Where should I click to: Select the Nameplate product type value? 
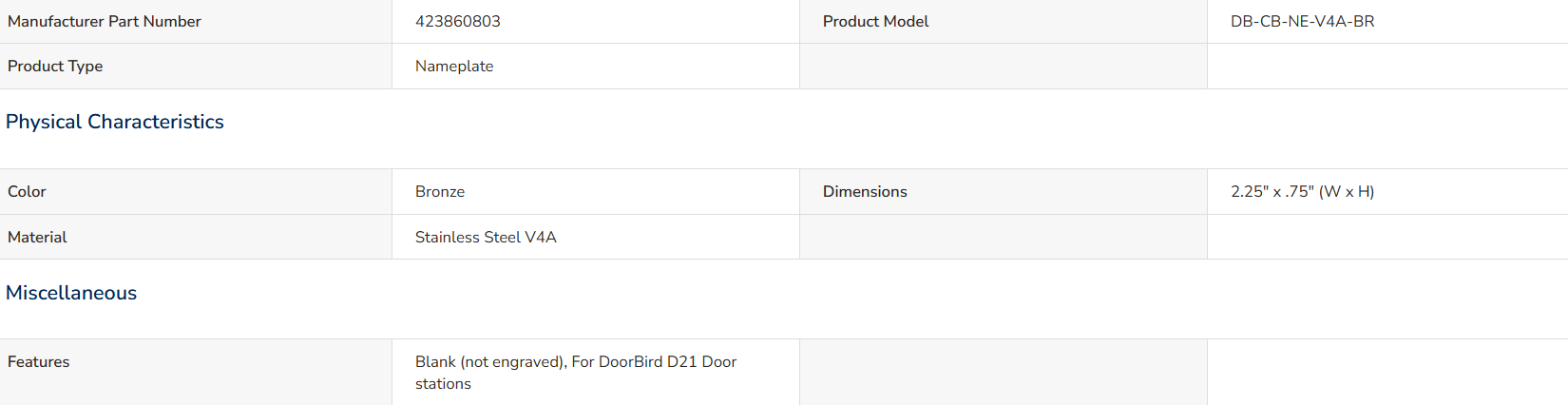(454, 66)
